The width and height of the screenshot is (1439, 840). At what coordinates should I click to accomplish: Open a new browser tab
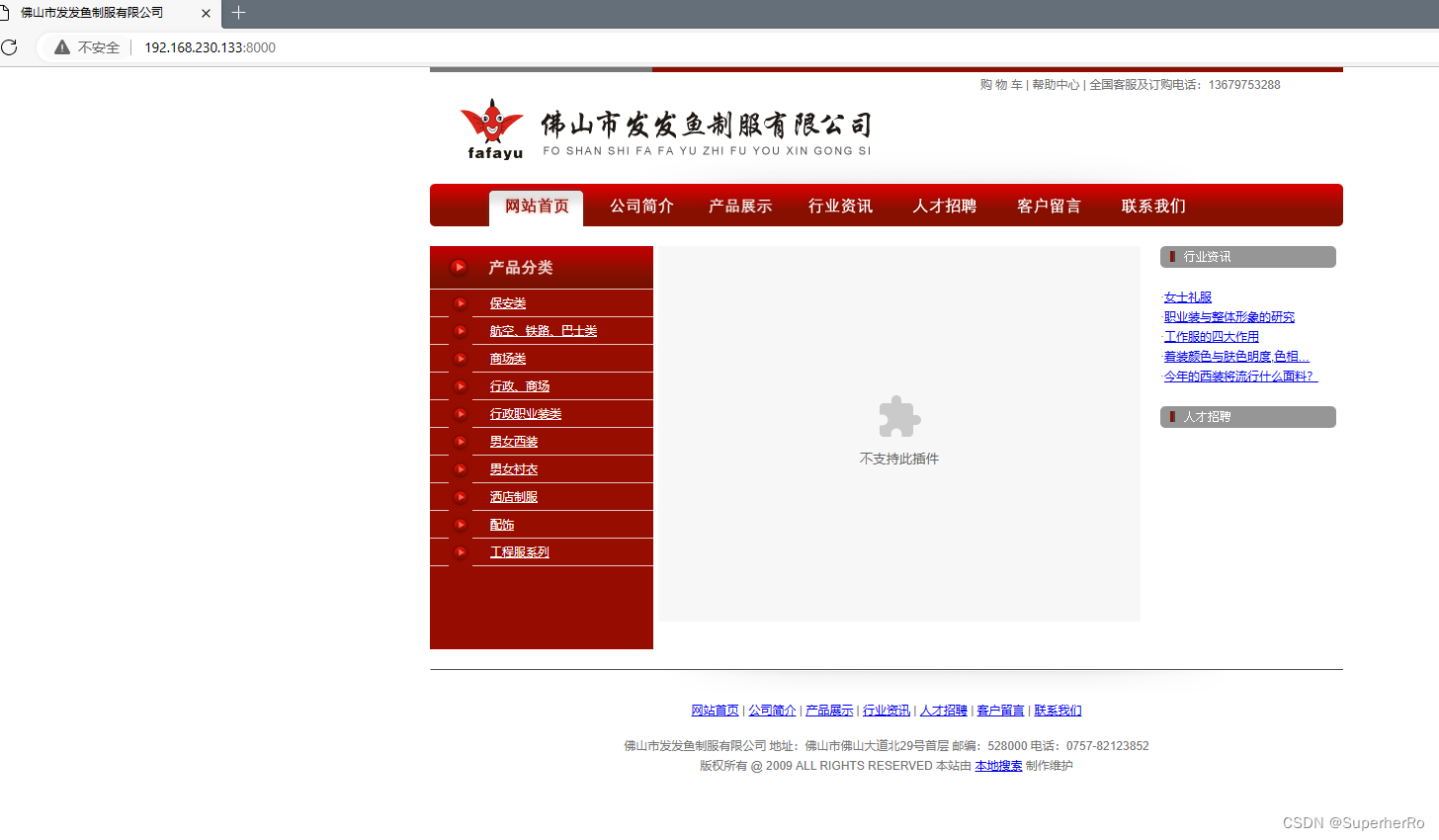237,14
